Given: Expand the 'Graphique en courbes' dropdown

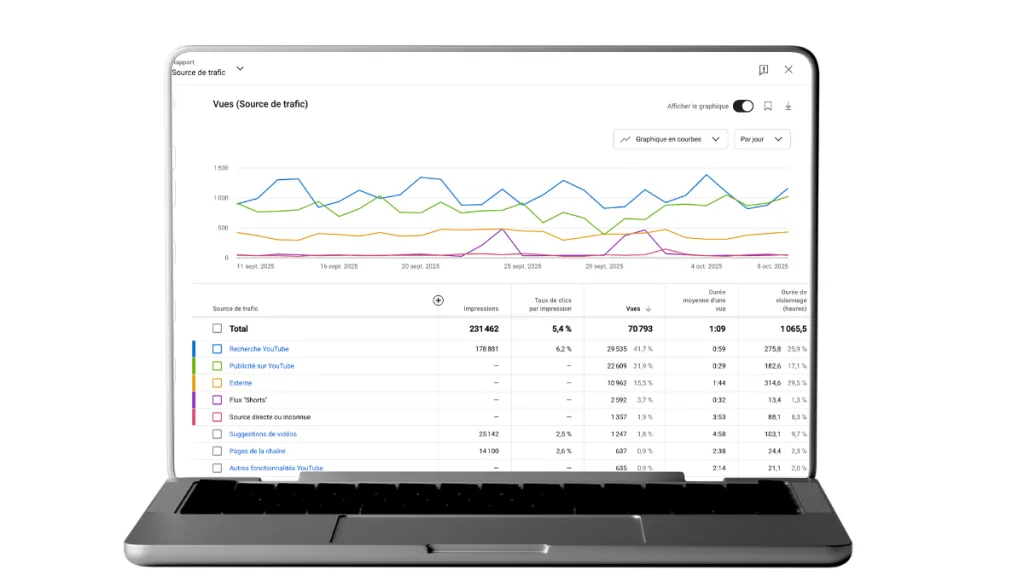Looking at the screenshot, I should [670, 140].
